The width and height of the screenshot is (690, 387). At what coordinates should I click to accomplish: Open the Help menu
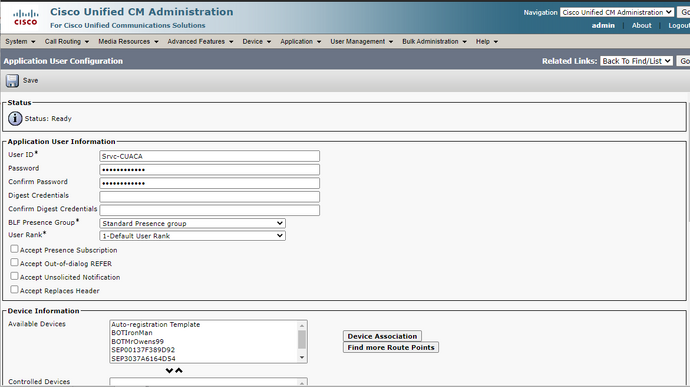(x=487, y=41)
